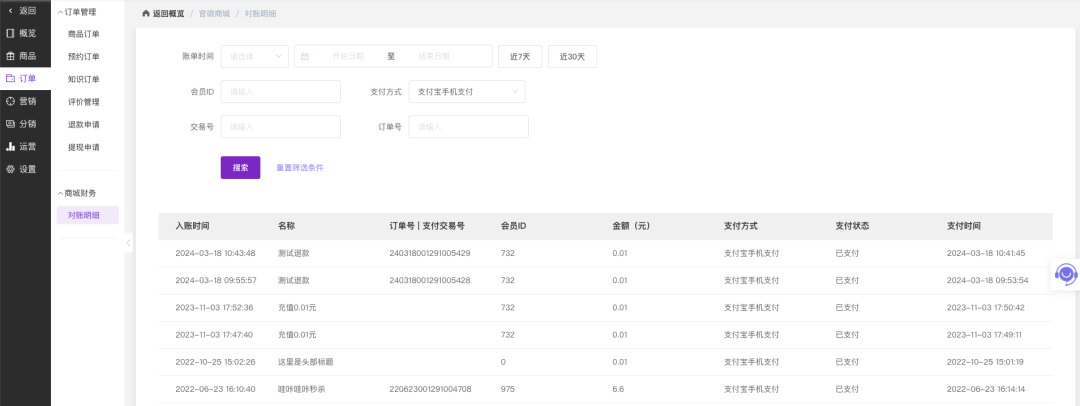Click the home icon in breadcrumb
1080x406 pixels.
(146, 14)
